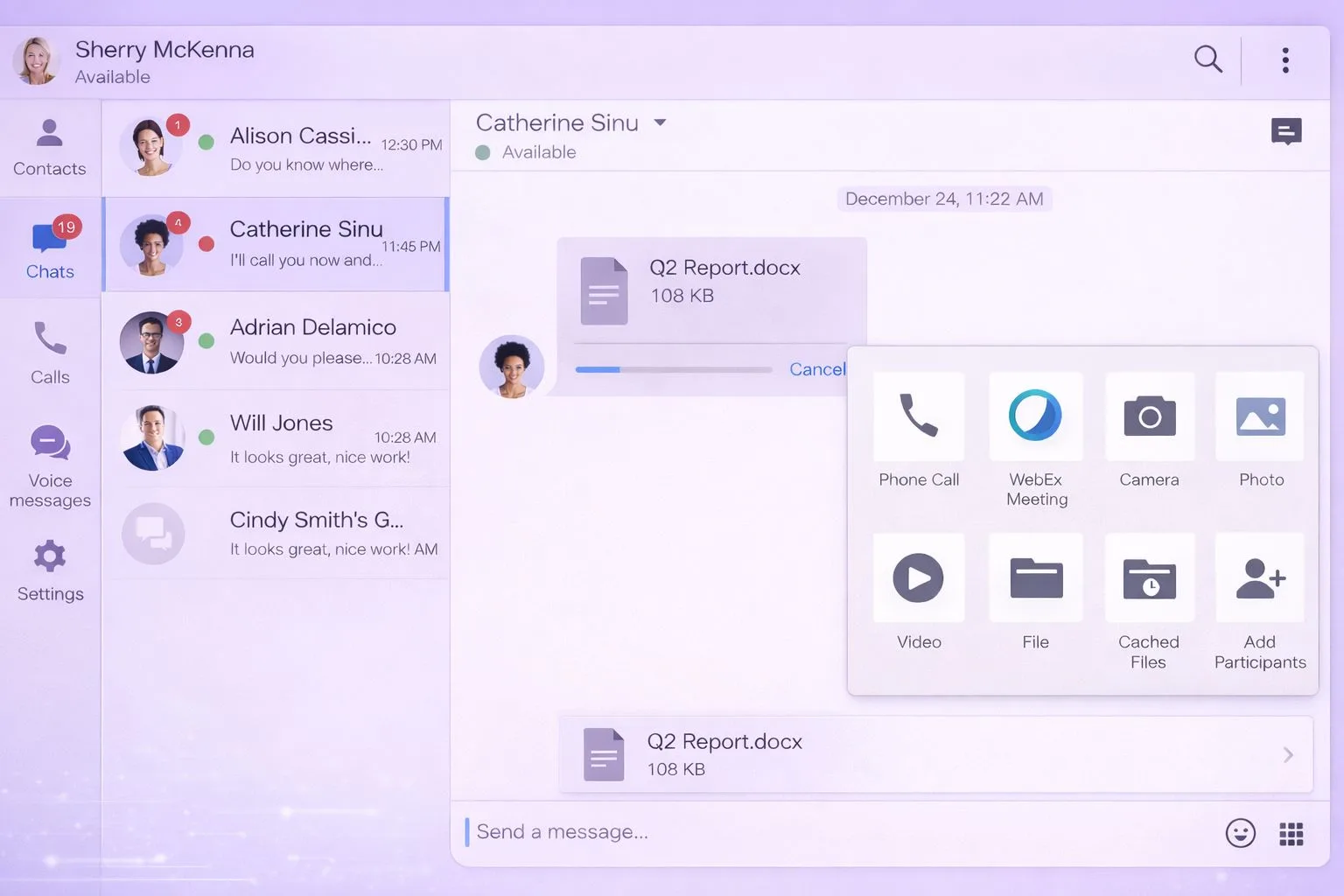Screen dimensions: 1344x896
Task: Select the Catherine Sinu chat in list
Action: 276,244
